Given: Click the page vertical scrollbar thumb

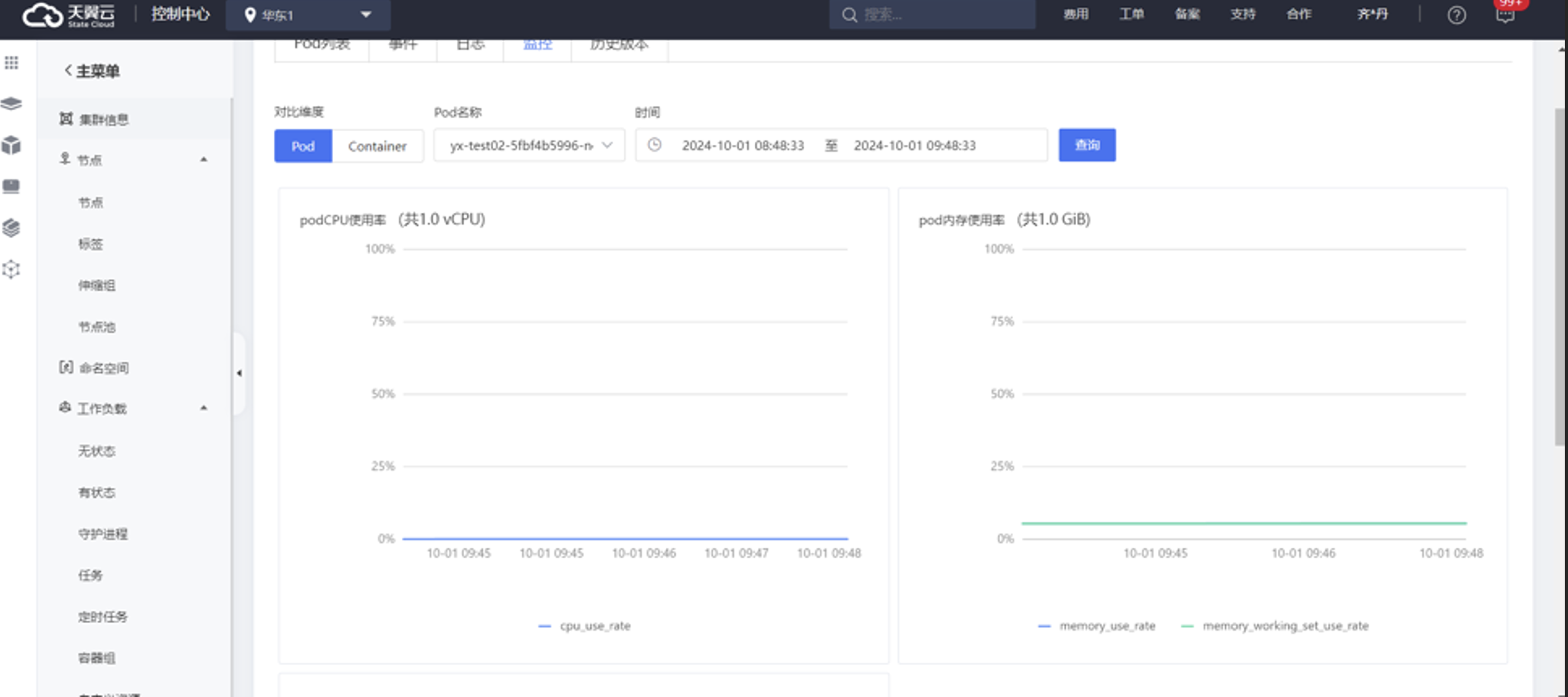Looking at the screenshot, I should point(1561,277).
